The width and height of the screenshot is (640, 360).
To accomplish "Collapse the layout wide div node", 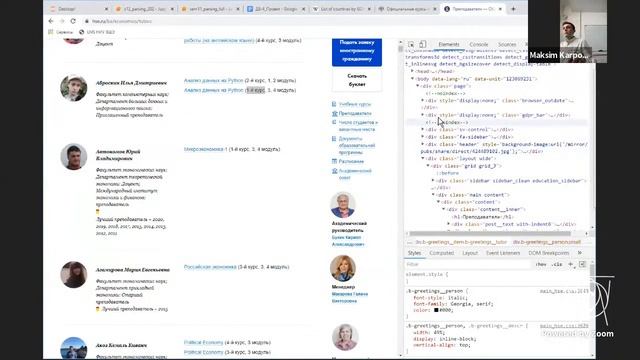I will (x=423, y=158).
